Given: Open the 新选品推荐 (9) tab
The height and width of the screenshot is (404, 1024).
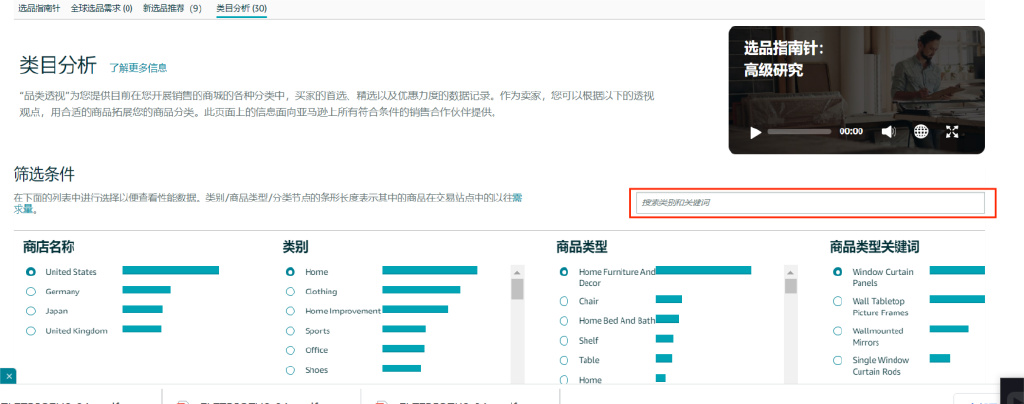Looking at the screenshot, I should 172,8.
